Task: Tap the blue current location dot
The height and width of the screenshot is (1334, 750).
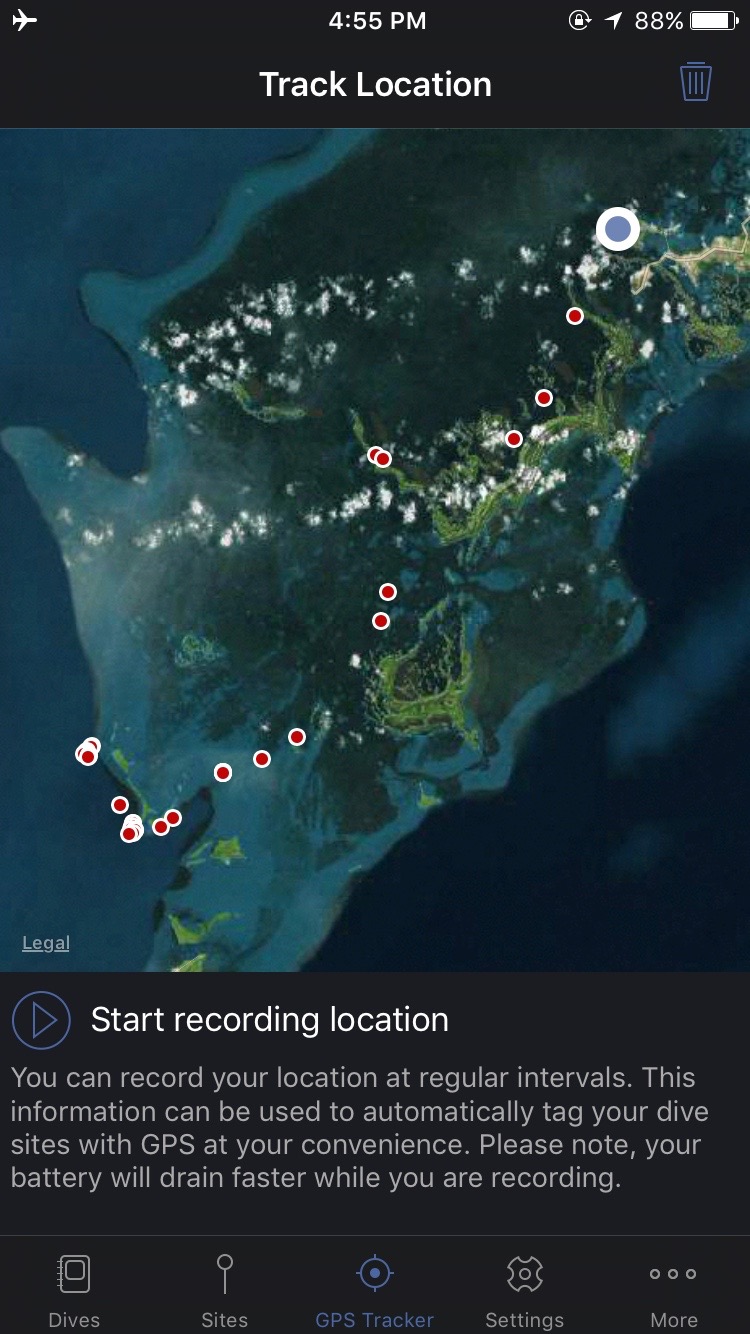Action: pyautogui.click(x=618, y=229)
